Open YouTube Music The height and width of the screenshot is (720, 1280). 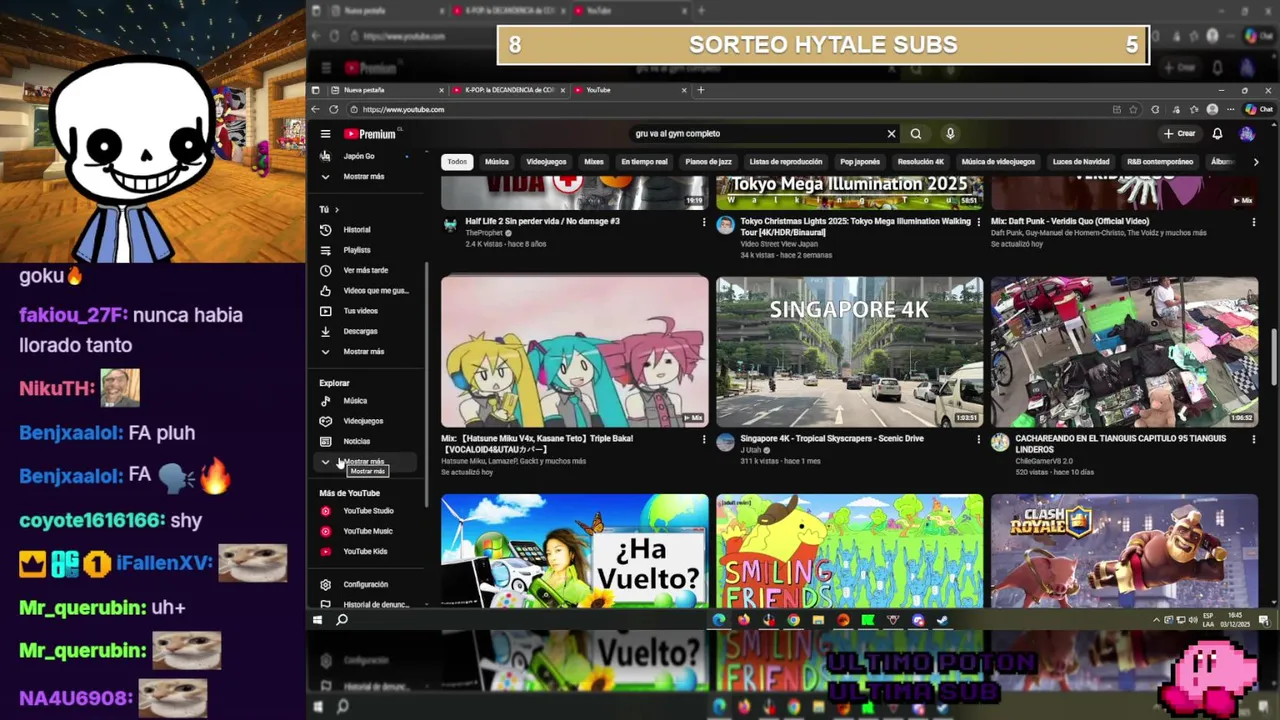point(365,531)
